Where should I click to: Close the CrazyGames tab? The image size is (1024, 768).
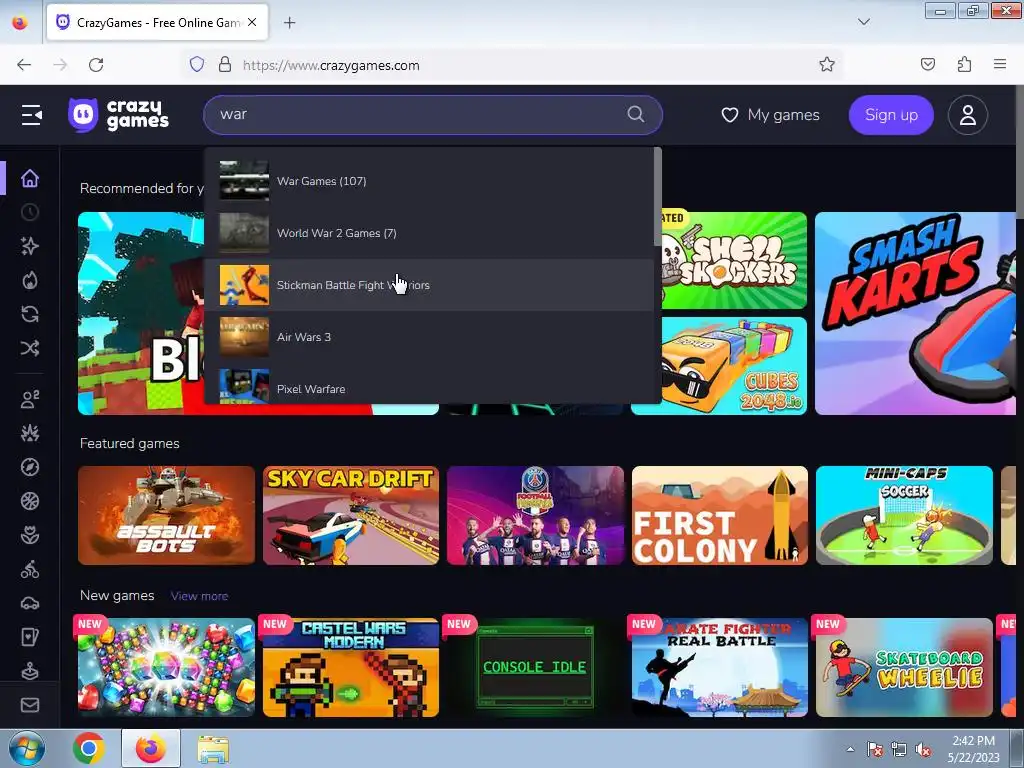252,22
